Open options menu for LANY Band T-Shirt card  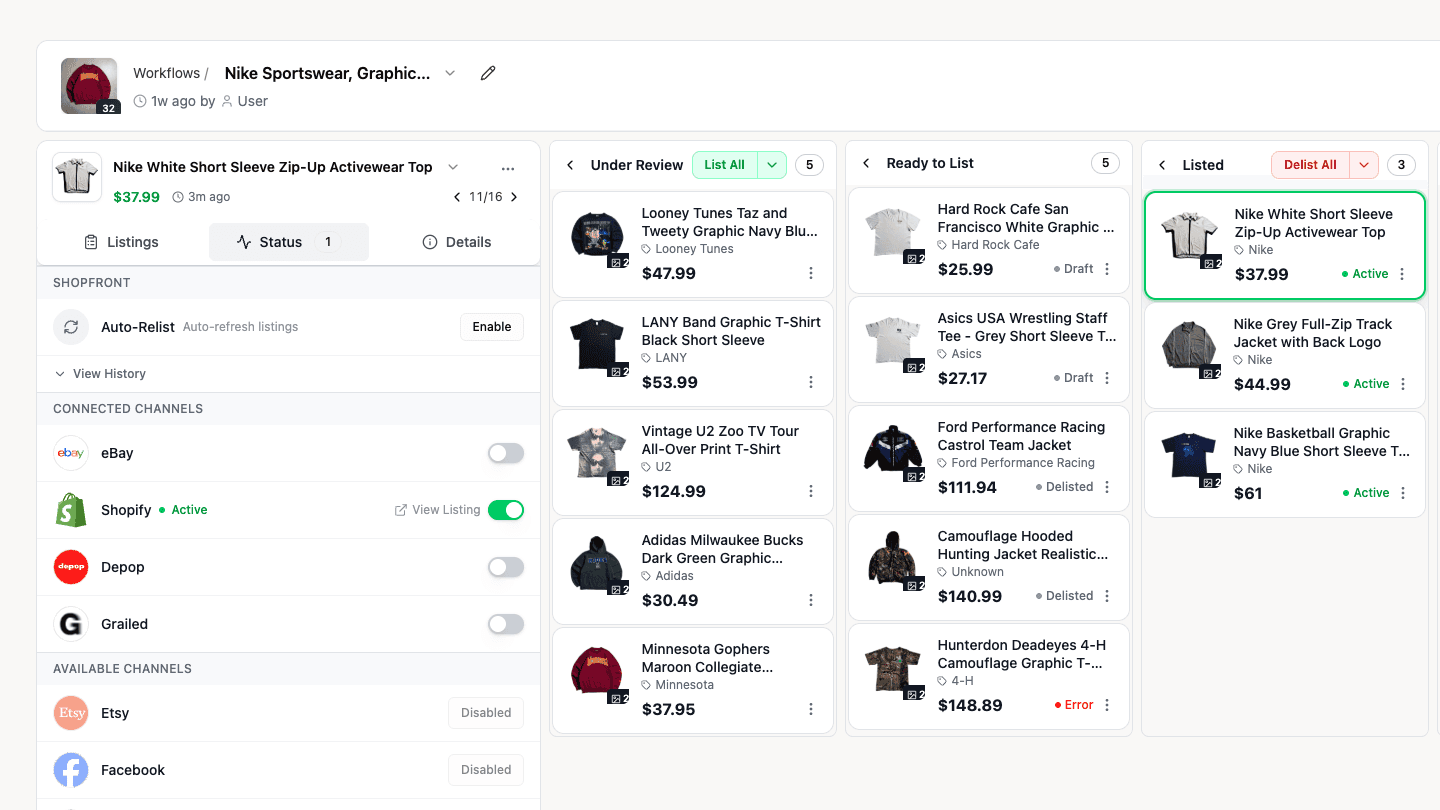coord(811,383)
